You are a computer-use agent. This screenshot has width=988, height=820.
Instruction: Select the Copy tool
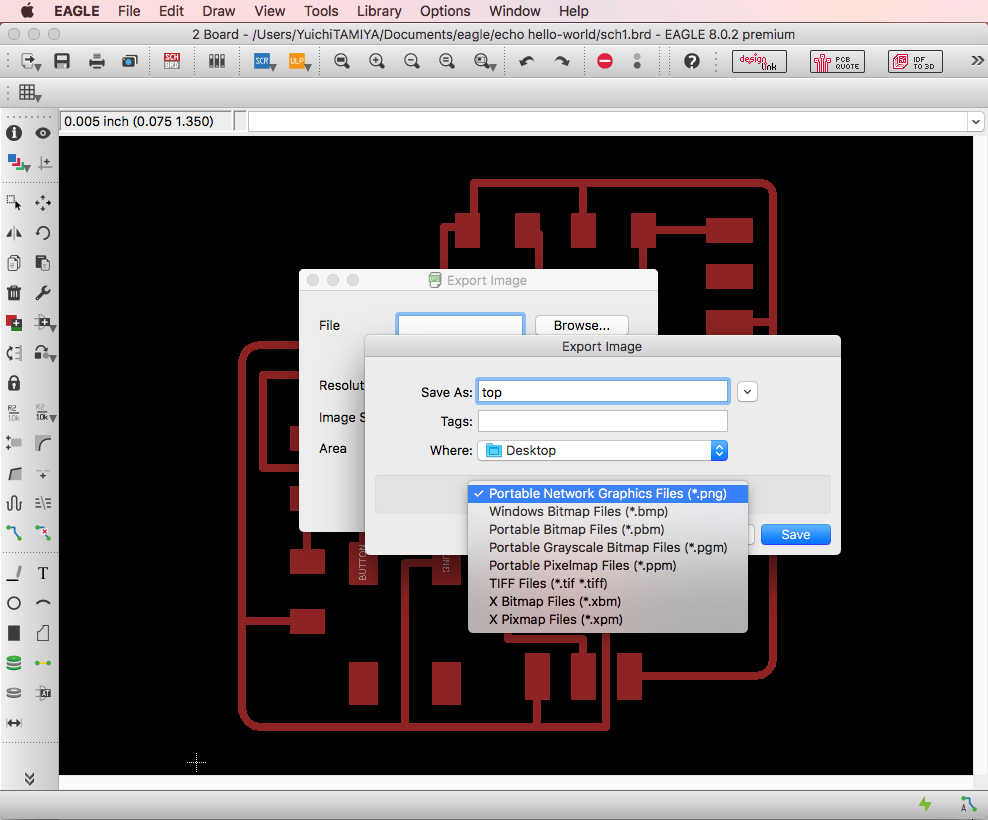pyautogui.click(x=14, y=263)
